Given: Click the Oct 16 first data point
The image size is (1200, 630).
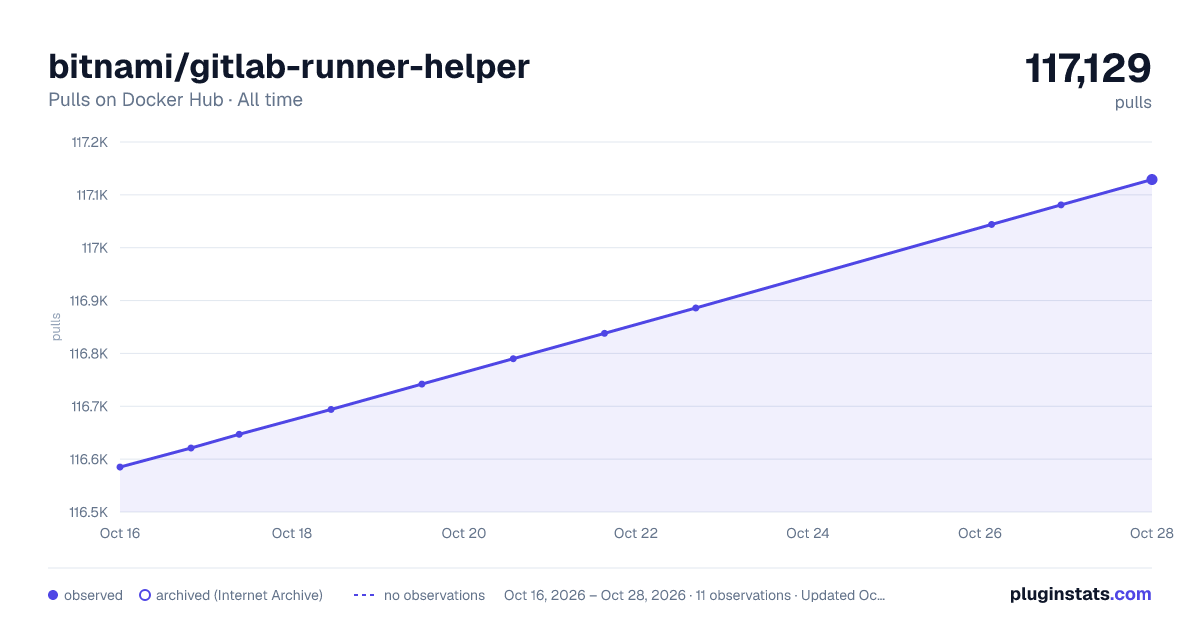Looking at the screenshot, I should point(120,467).
